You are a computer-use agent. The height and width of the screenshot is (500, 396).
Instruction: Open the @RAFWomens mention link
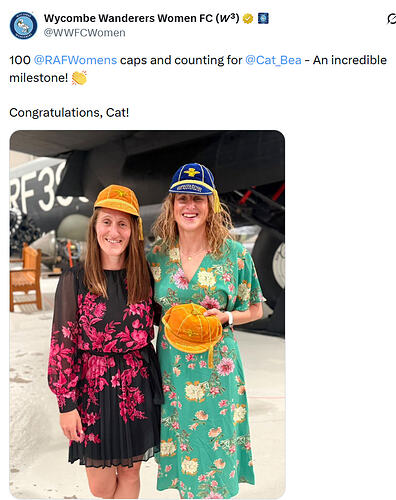[x=75, y=60]
